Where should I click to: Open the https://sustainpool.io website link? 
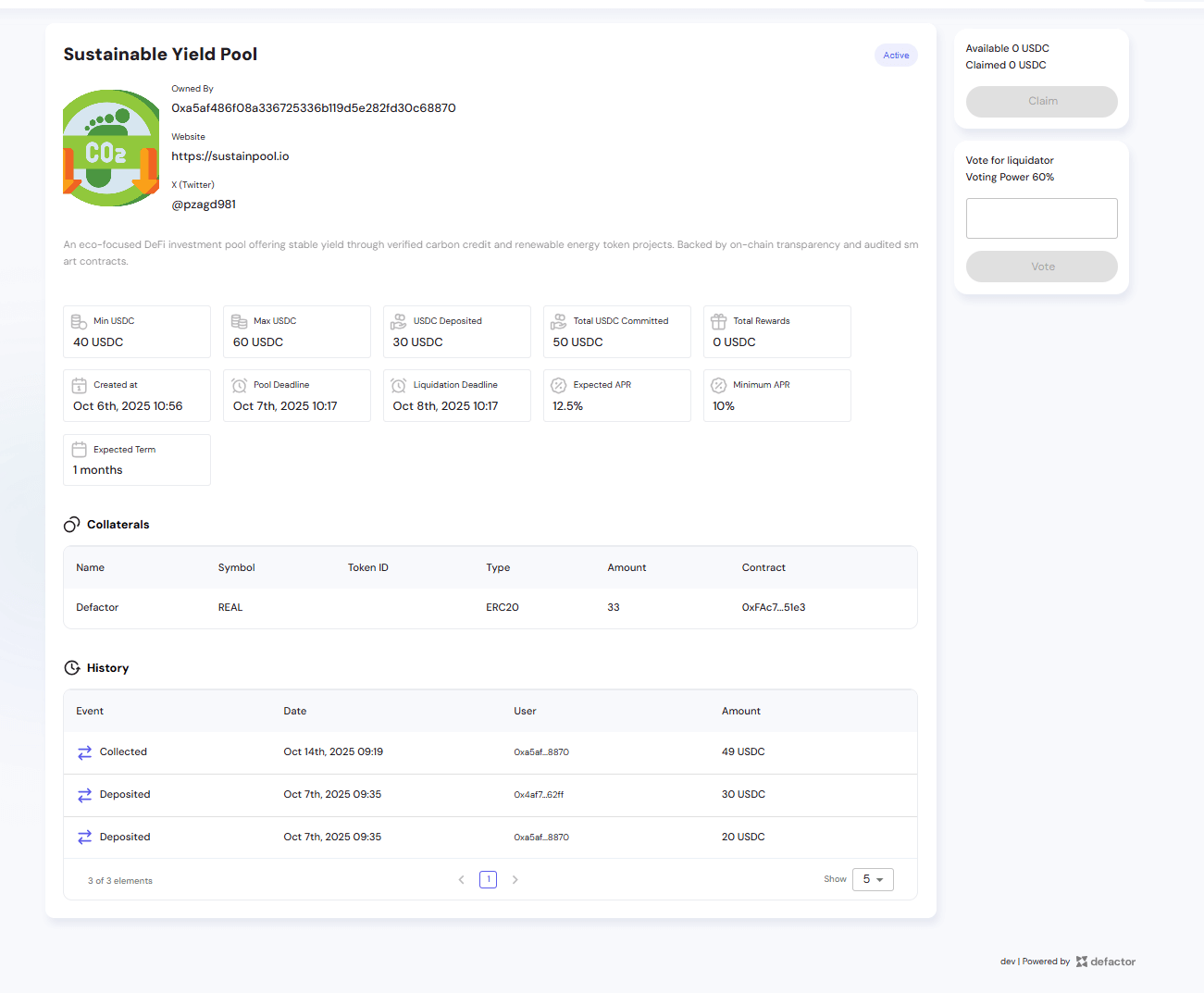(x=230, y=156)
